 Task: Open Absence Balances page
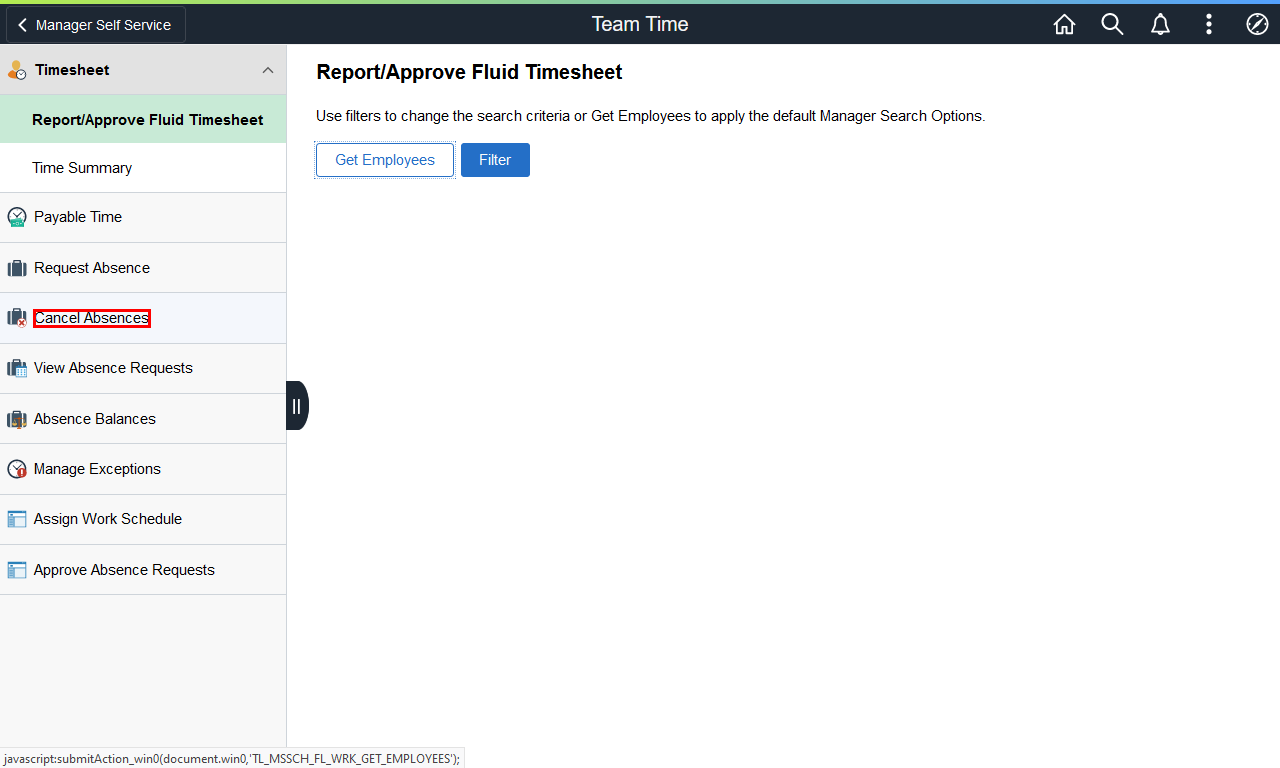pos(143,419)
